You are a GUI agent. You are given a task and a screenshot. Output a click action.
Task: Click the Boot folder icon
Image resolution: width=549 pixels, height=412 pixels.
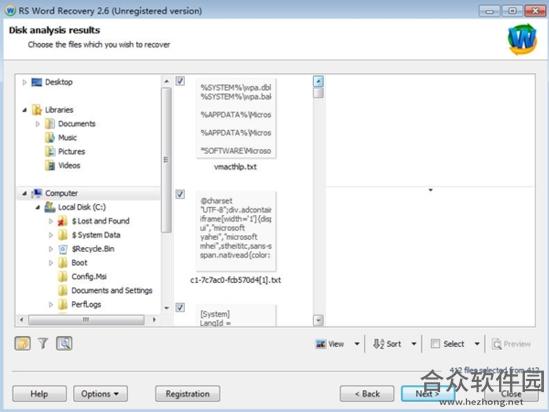point(63,263)
